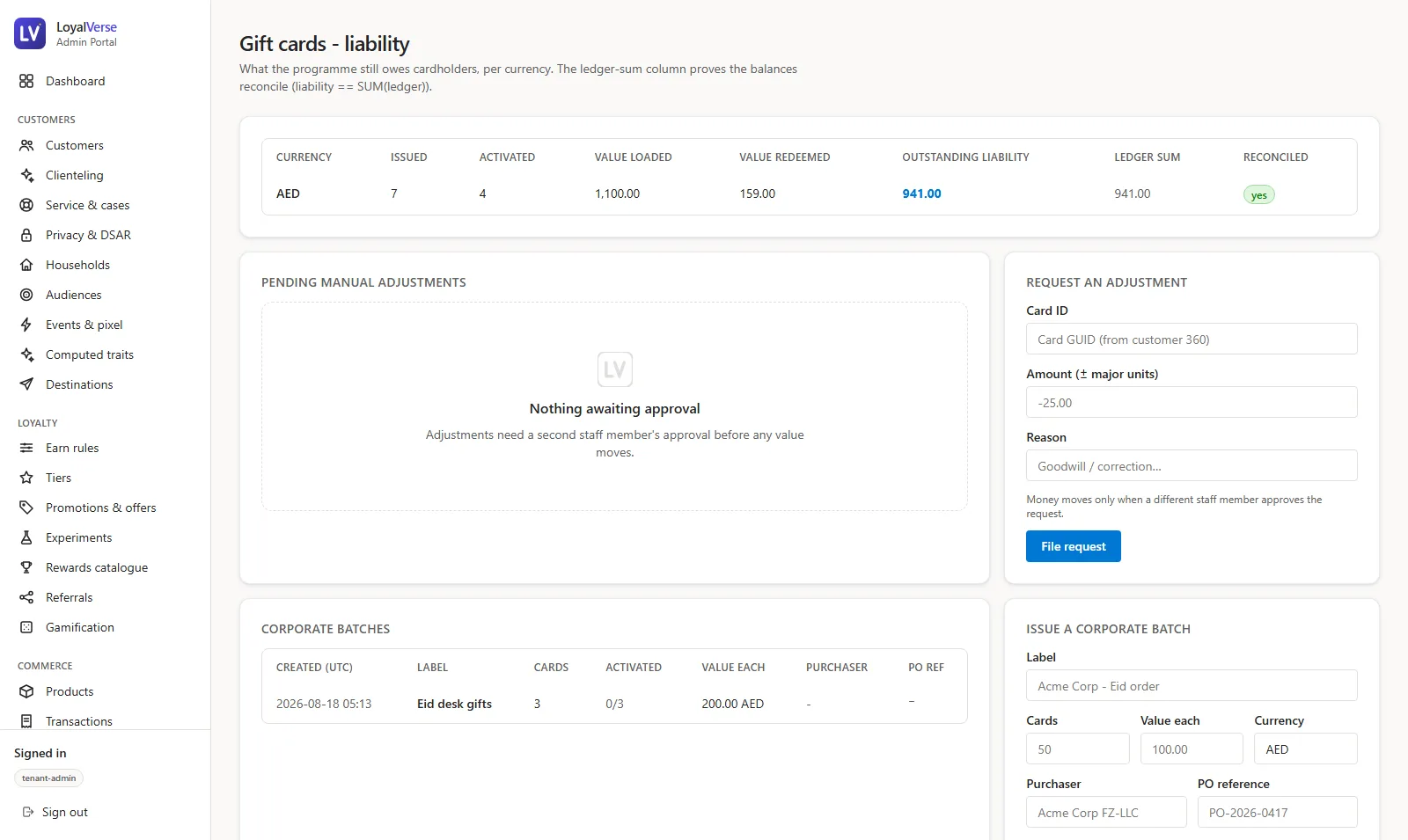
Task: Click the Households home icon
Action: 26,265
